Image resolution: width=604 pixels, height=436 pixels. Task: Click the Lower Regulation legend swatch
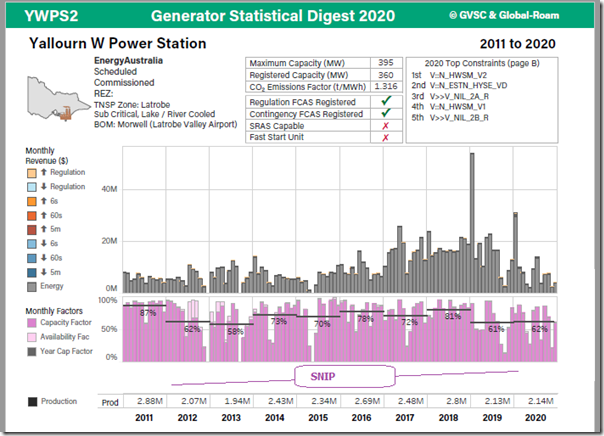click(x=32, y=187)
